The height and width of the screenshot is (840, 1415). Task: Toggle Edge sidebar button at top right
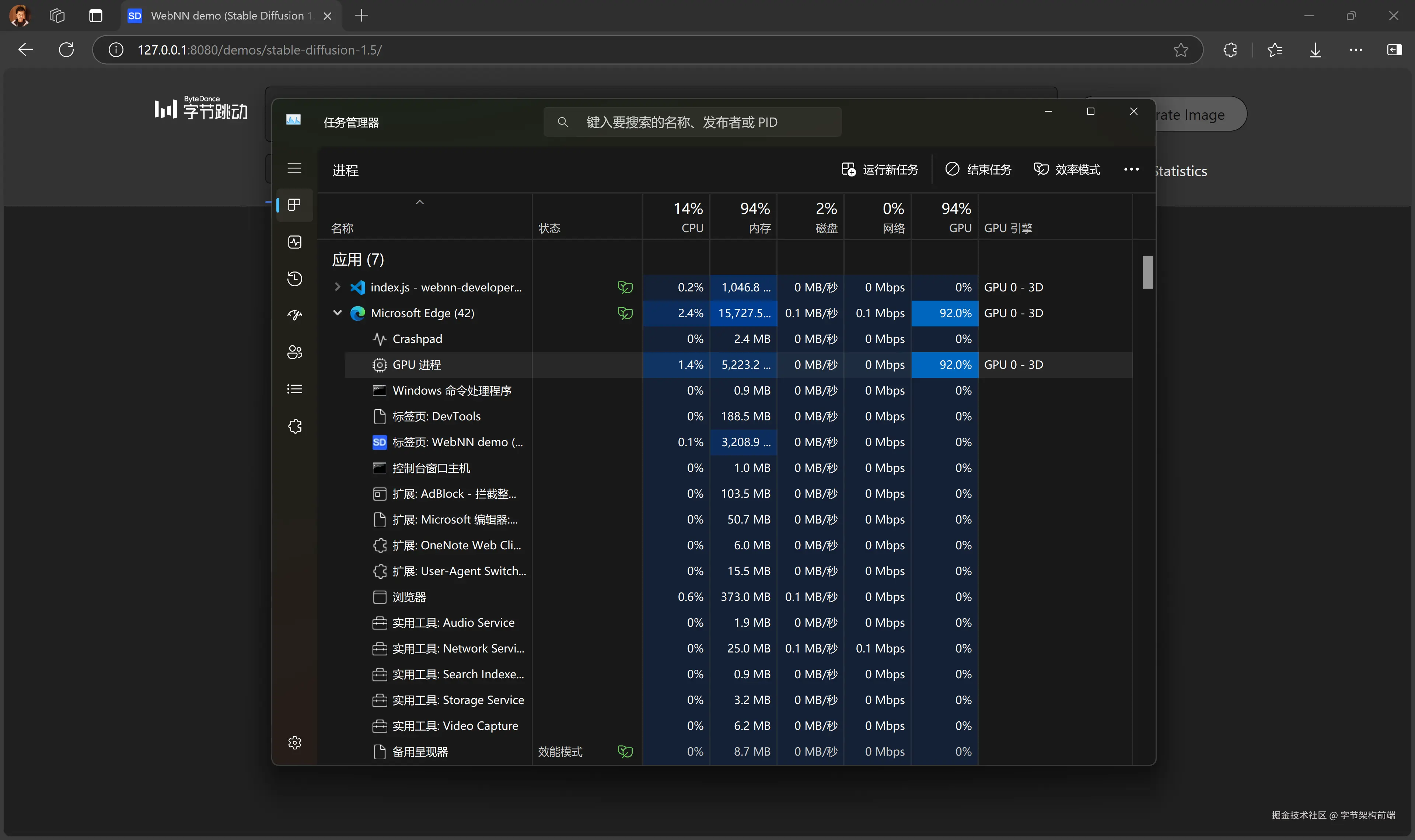coord(1395,50)
